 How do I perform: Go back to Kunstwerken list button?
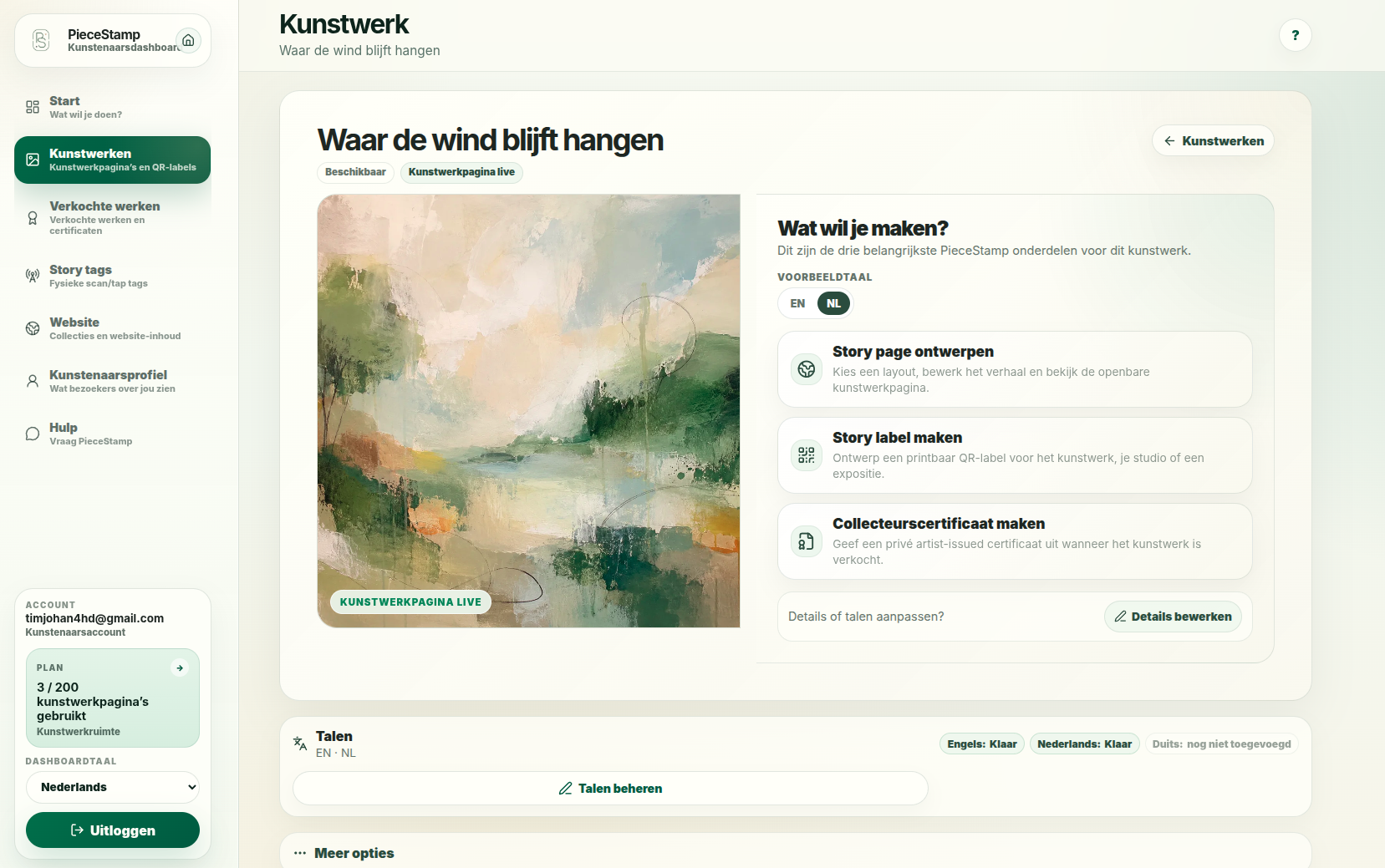[1213, 140]
